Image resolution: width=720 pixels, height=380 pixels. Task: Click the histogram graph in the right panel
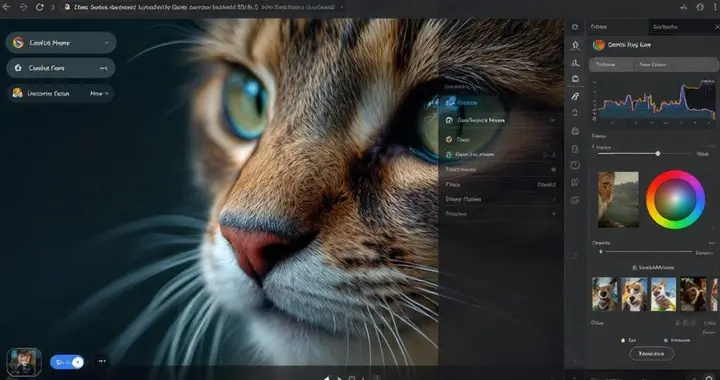pyautogui.click(x=655, y=101)
